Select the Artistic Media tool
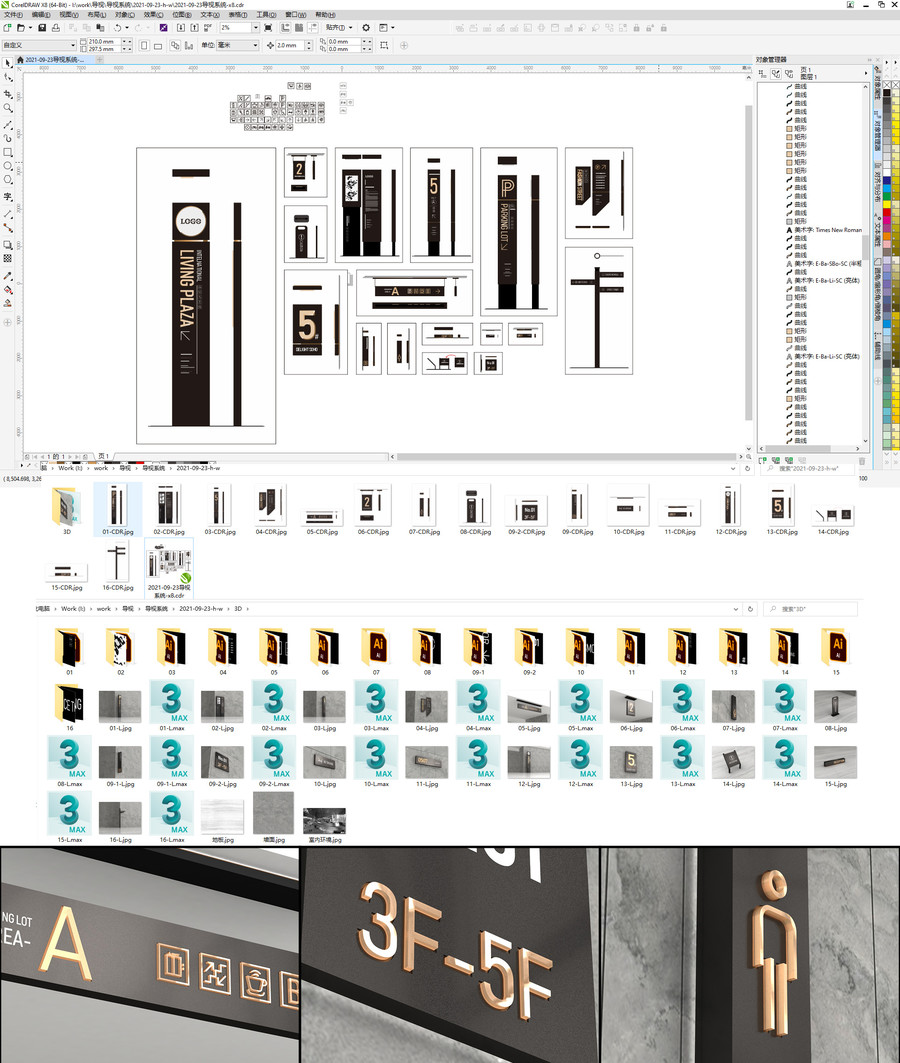Screen dimensions: 900x1063 (x=7, y=138)
